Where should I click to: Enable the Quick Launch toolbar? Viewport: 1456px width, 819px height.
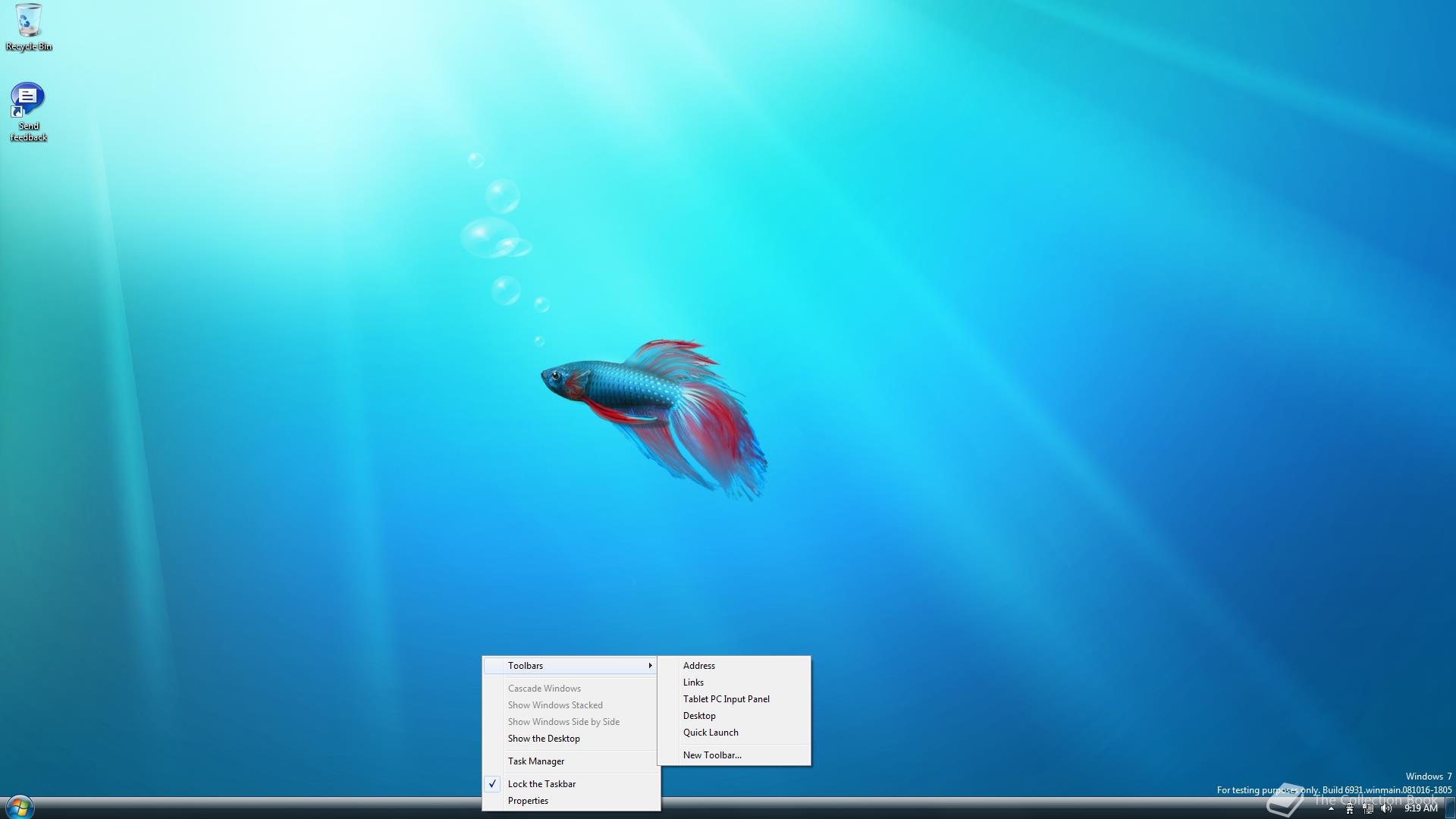pyautogui.click(x=734, y=733)
